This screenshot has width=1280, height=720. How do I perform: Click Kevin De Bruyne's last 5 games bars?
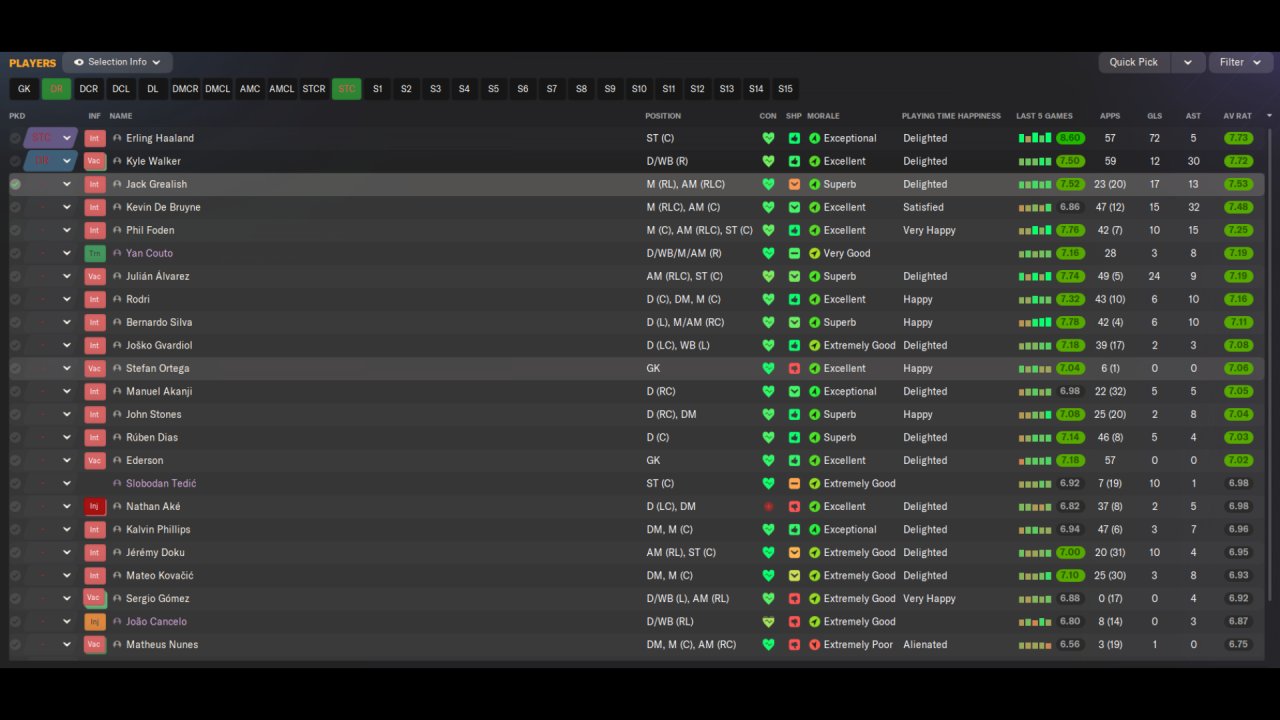click(1035, 207)
